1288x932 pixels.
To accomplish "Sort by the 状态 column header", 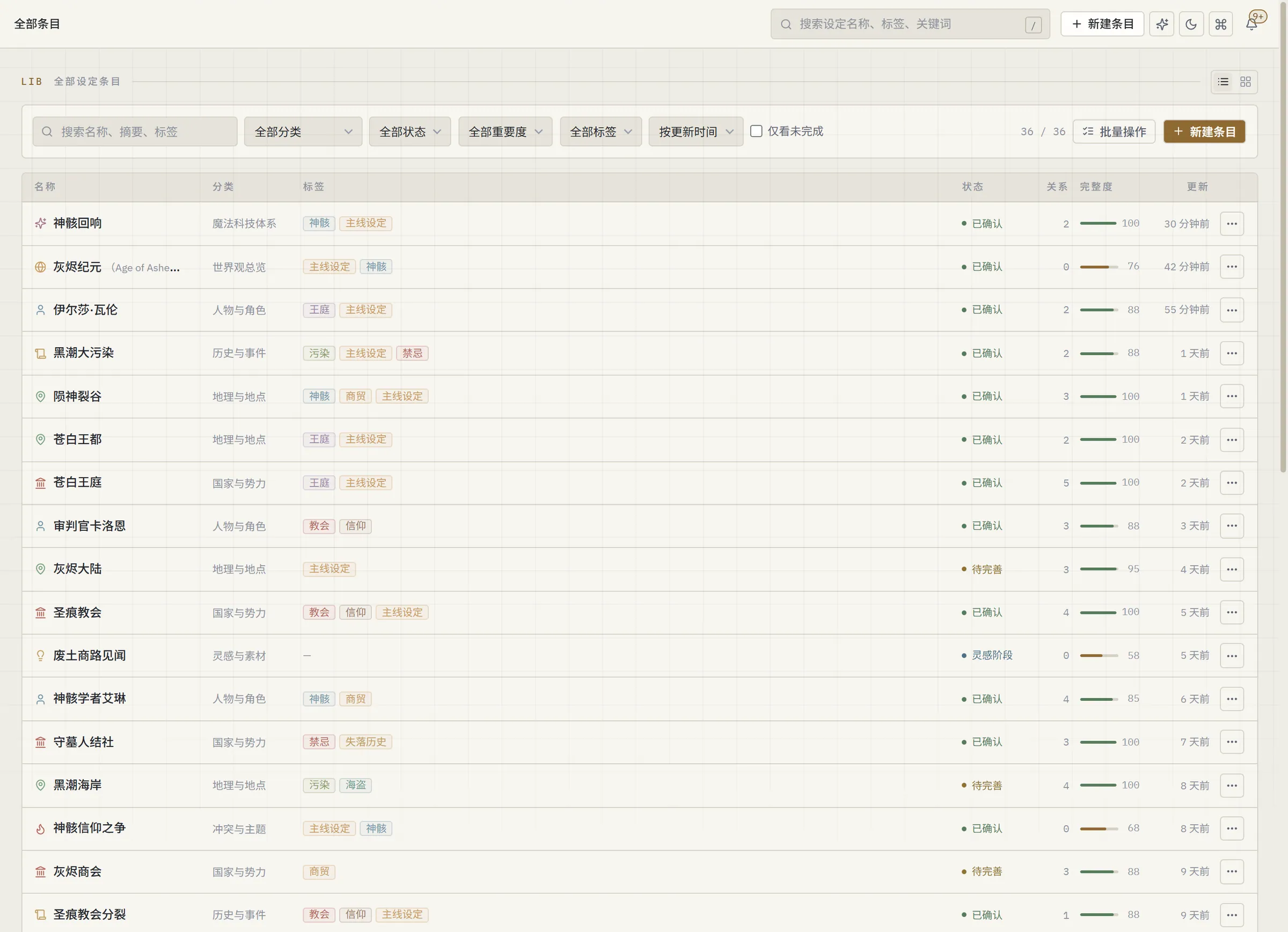I will pos(972,187).
